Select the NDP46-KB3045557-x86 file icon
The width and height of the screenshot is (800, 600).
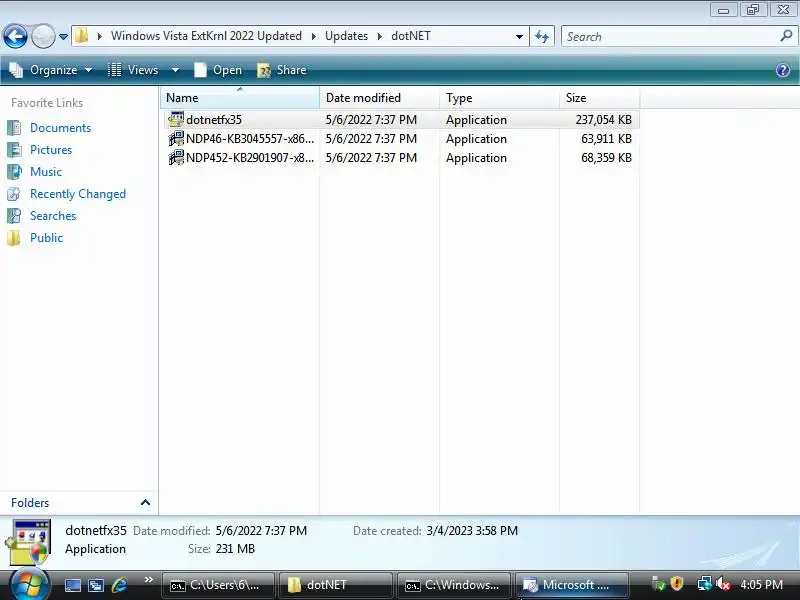click(x=176, y=138)
